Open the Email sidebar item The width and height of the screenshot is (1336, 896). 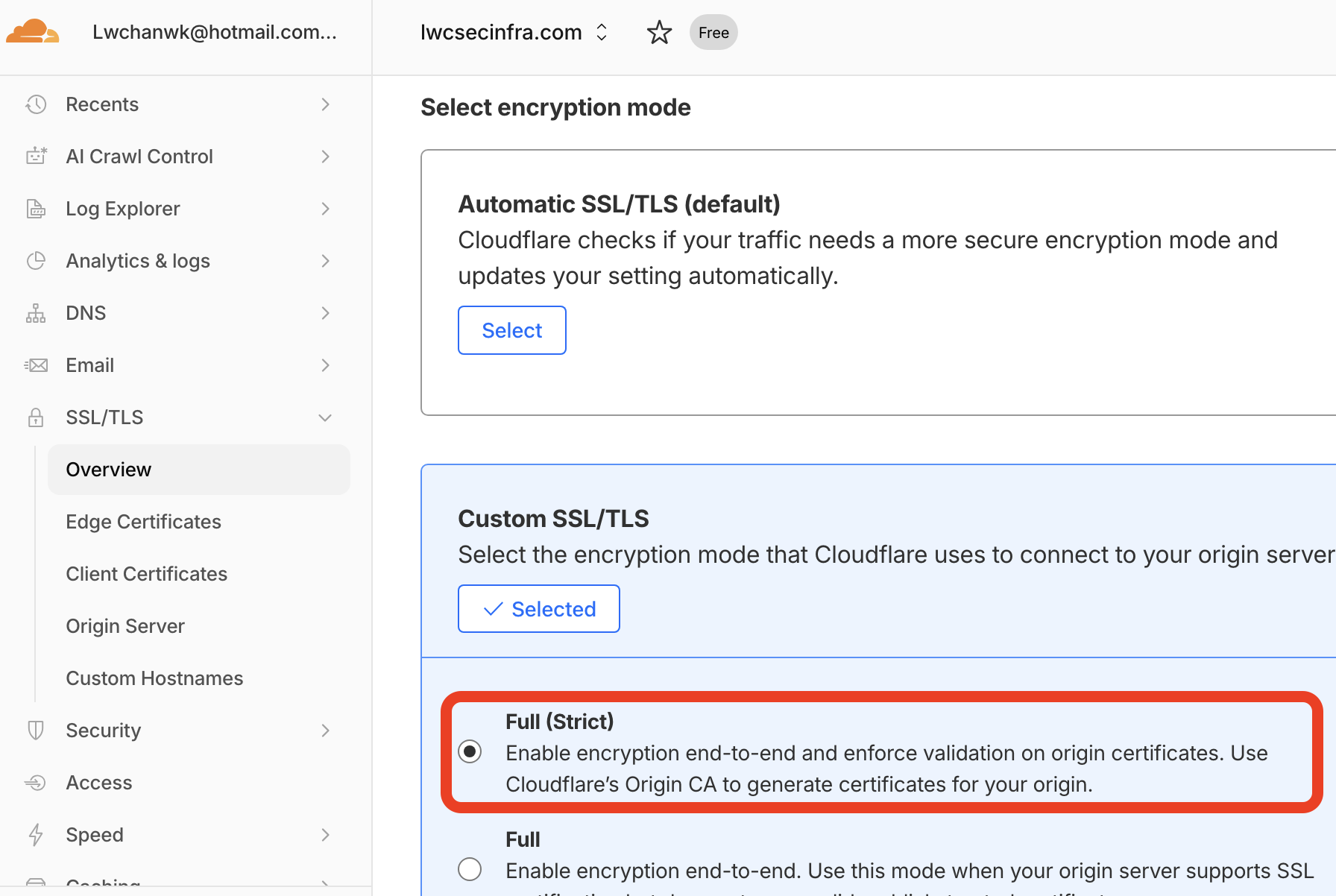(x=90, y=365)
